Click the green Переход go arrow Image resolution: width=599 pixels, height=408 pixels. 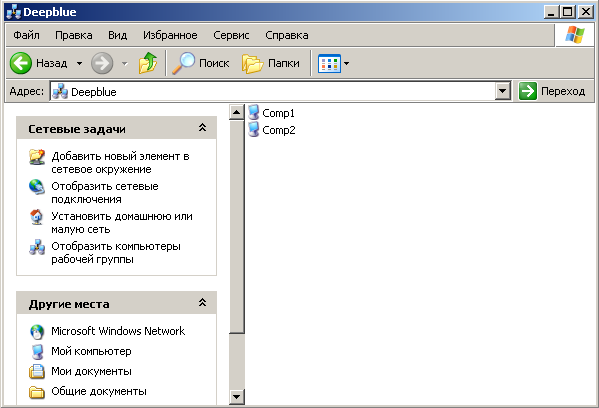[x=528, y=91]
